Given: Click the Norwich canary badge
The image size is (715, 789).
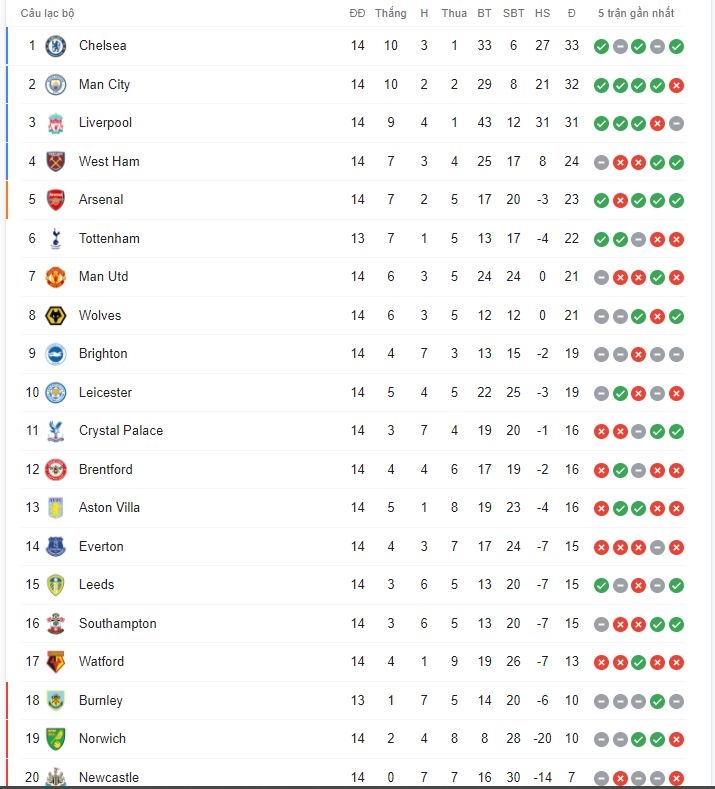Looking at the screenshot, I should [x=55, y=739].
